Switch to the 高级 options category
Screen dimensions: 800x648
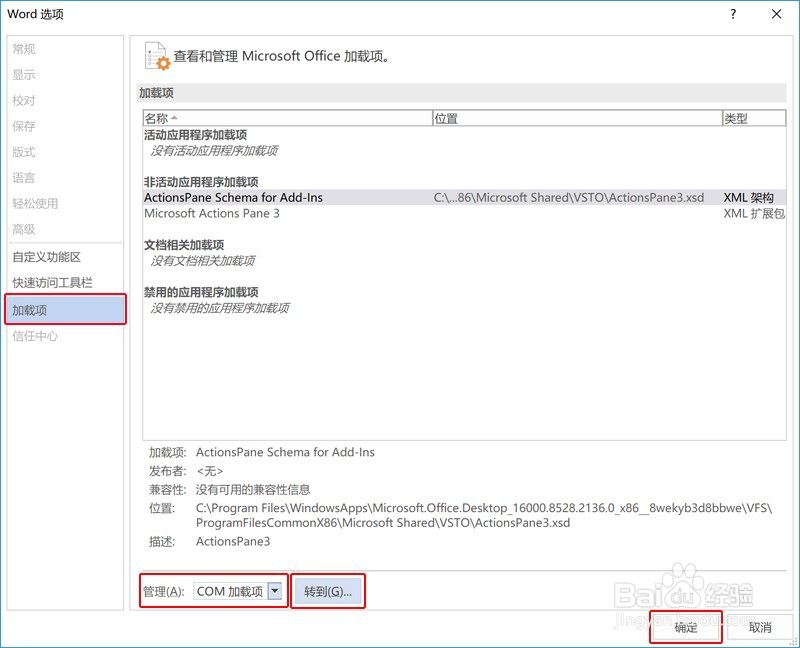pos(24,229)
